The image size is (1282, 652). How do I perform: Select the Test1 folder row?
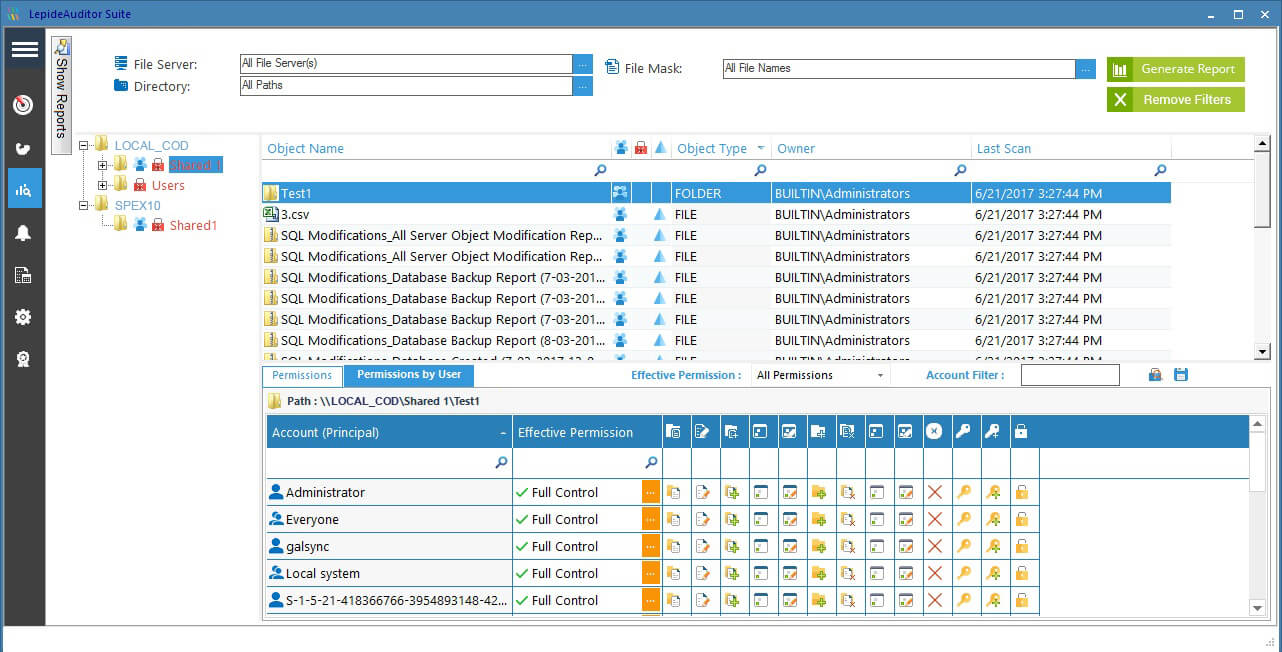(716, 193)
